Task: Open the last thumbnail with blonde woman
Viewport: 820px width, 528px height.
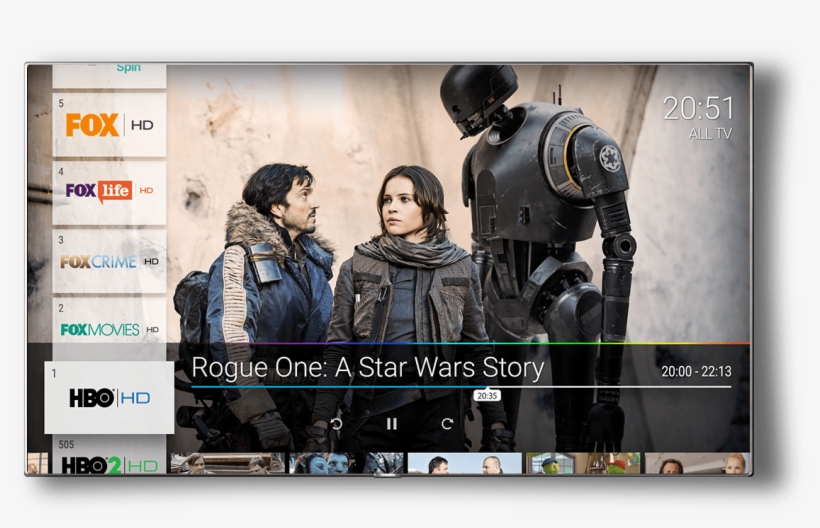Action: click(697, 463)
